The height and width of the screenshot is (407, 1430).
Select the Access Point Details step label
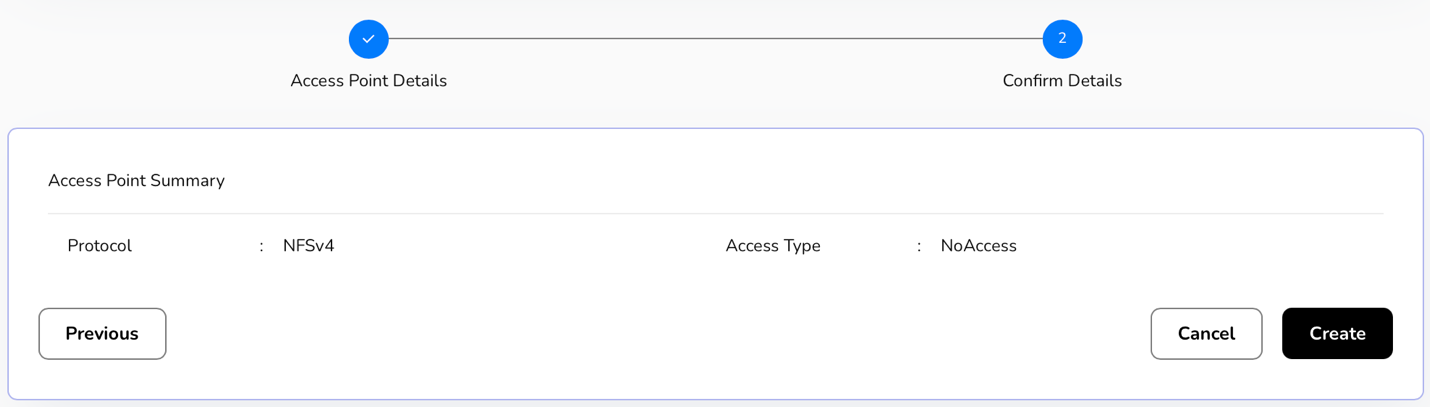tap(368, 81)
